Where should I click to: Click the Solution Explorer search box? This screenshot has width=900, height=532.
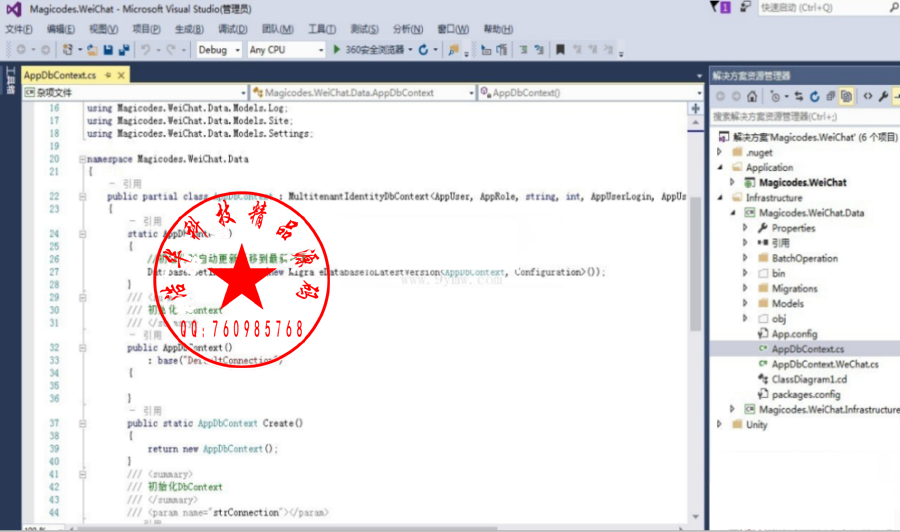pos(805,117)
